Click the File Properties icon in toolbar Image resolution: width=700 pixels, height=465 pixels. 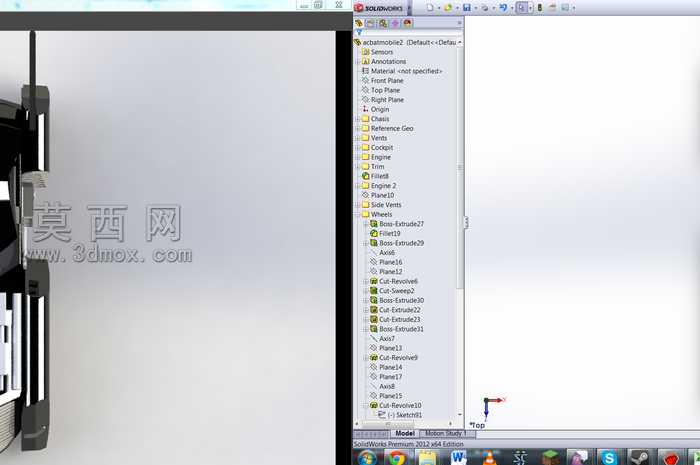click(x=552, y=8)
